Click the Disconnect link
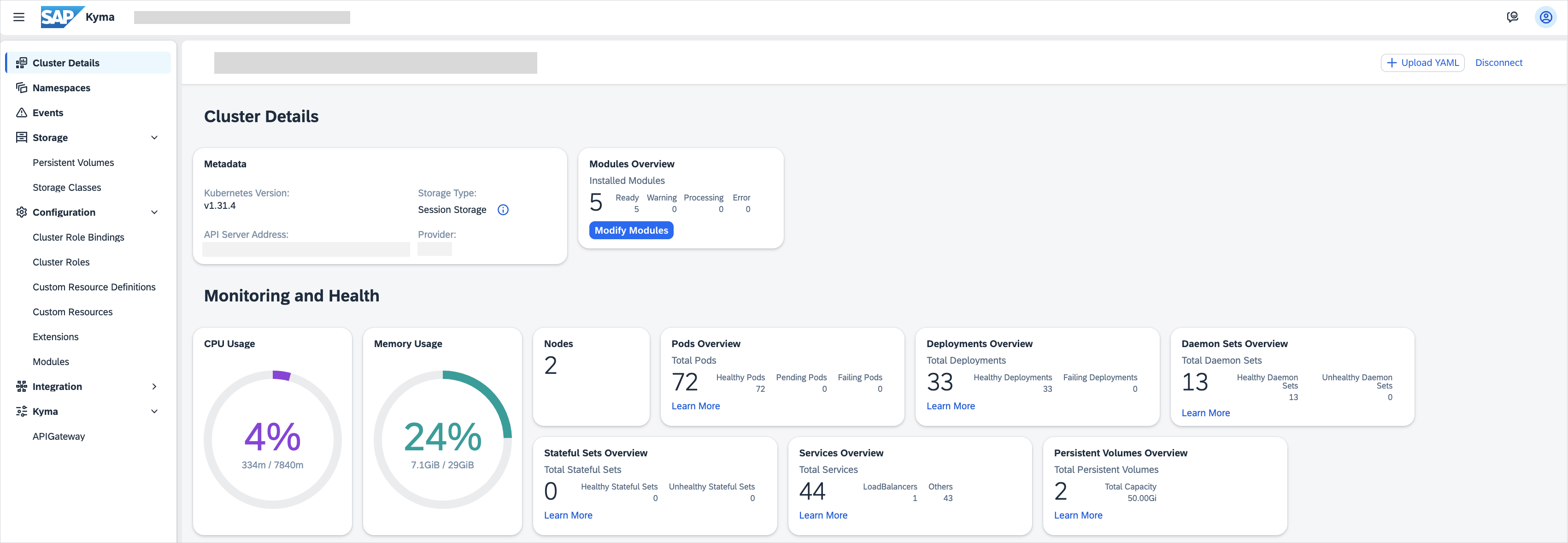Screen dimensions: 1568x543 (x=1498, y=62)
